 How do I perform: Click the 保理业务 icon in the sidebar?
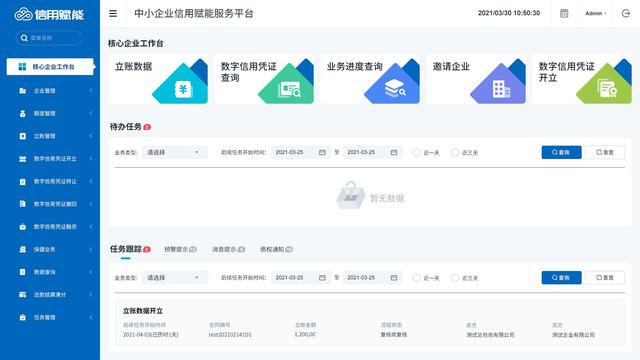[22, 249]
